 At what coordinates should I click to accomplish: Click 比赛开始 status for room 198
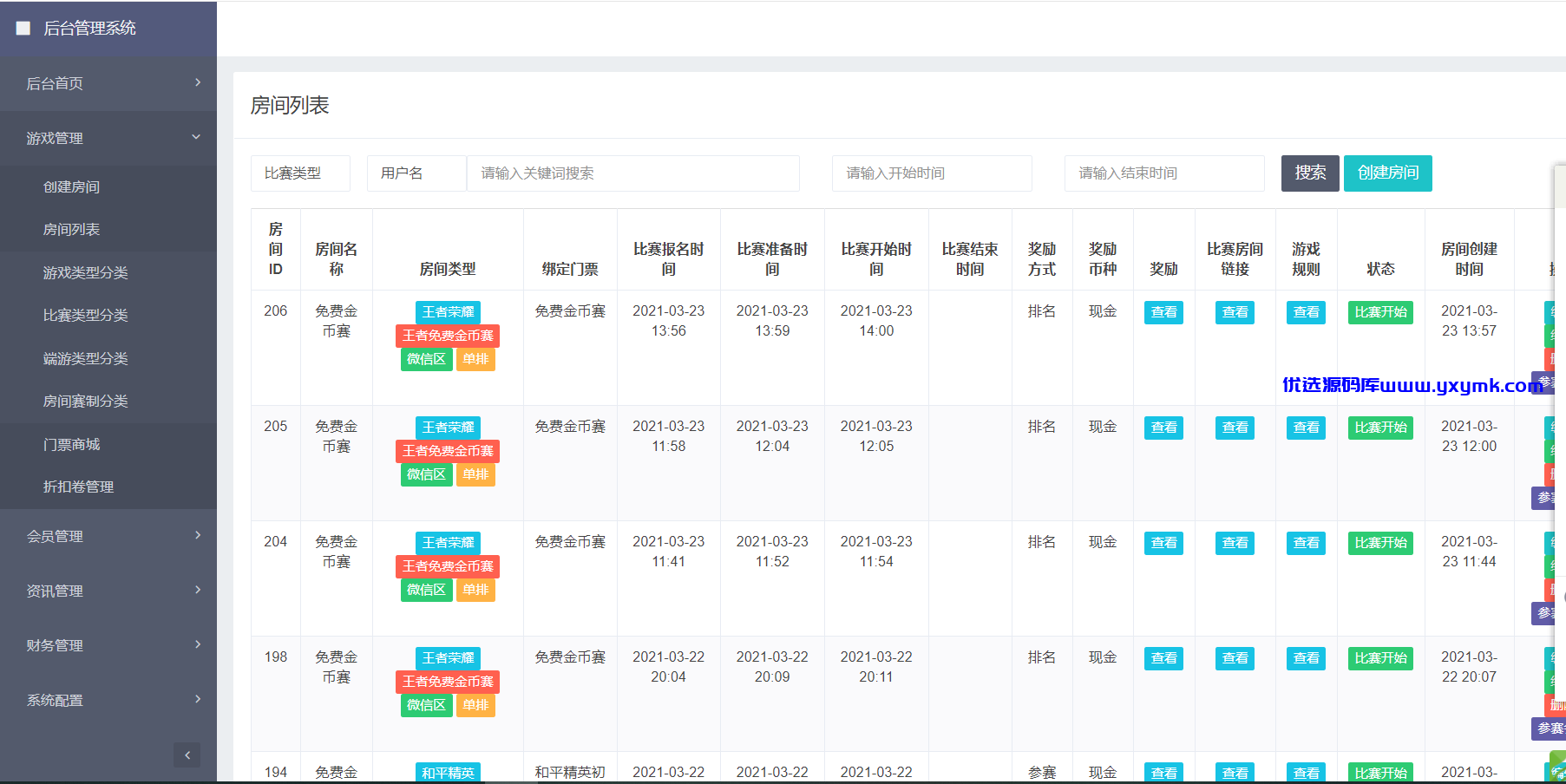(x=1380, y=658)
